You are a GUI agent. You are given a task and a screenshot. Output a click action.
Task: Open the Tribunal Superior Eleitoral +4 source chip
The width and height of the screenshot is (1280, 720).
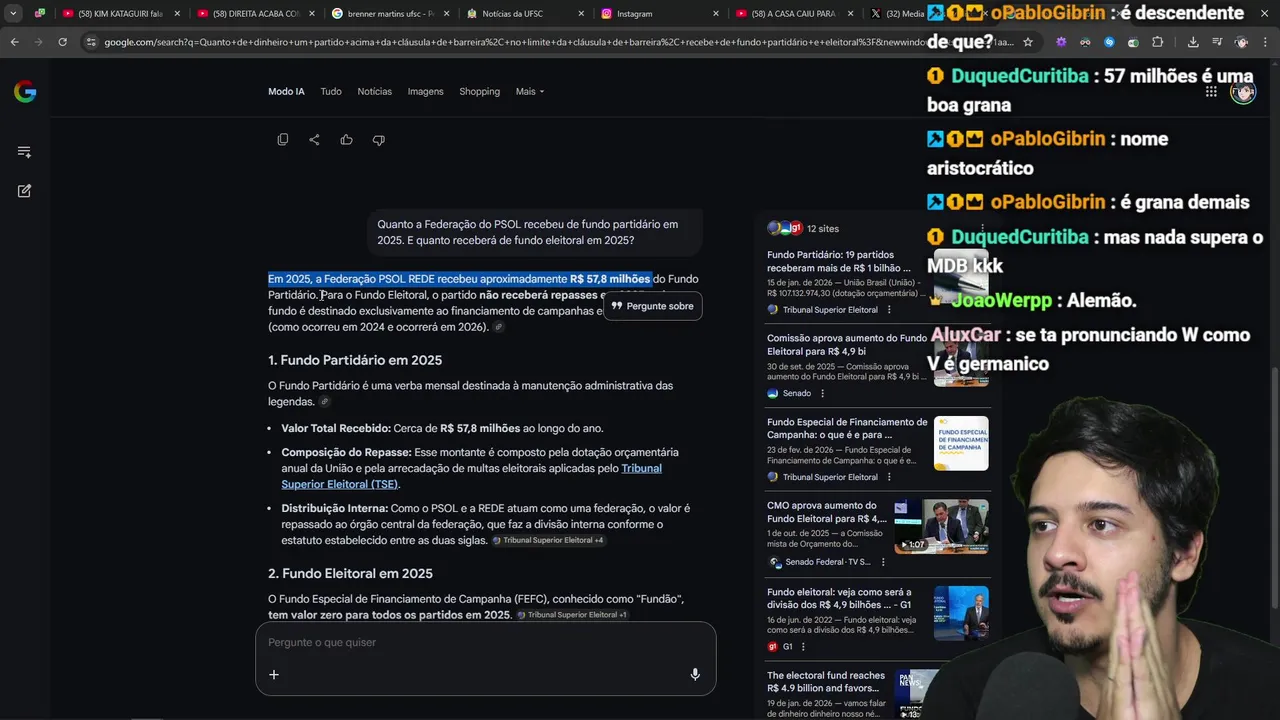pos(548,540)
